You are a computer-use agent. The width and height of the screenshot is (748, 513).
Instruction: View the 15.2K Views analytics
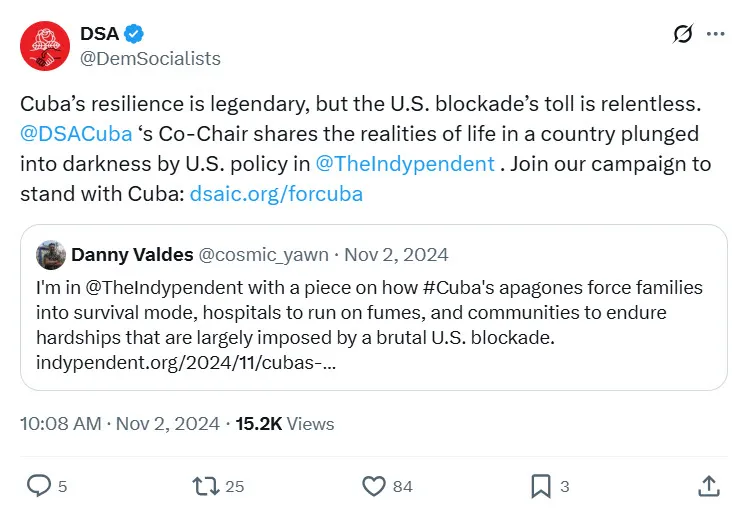click(x=285, y=424)
